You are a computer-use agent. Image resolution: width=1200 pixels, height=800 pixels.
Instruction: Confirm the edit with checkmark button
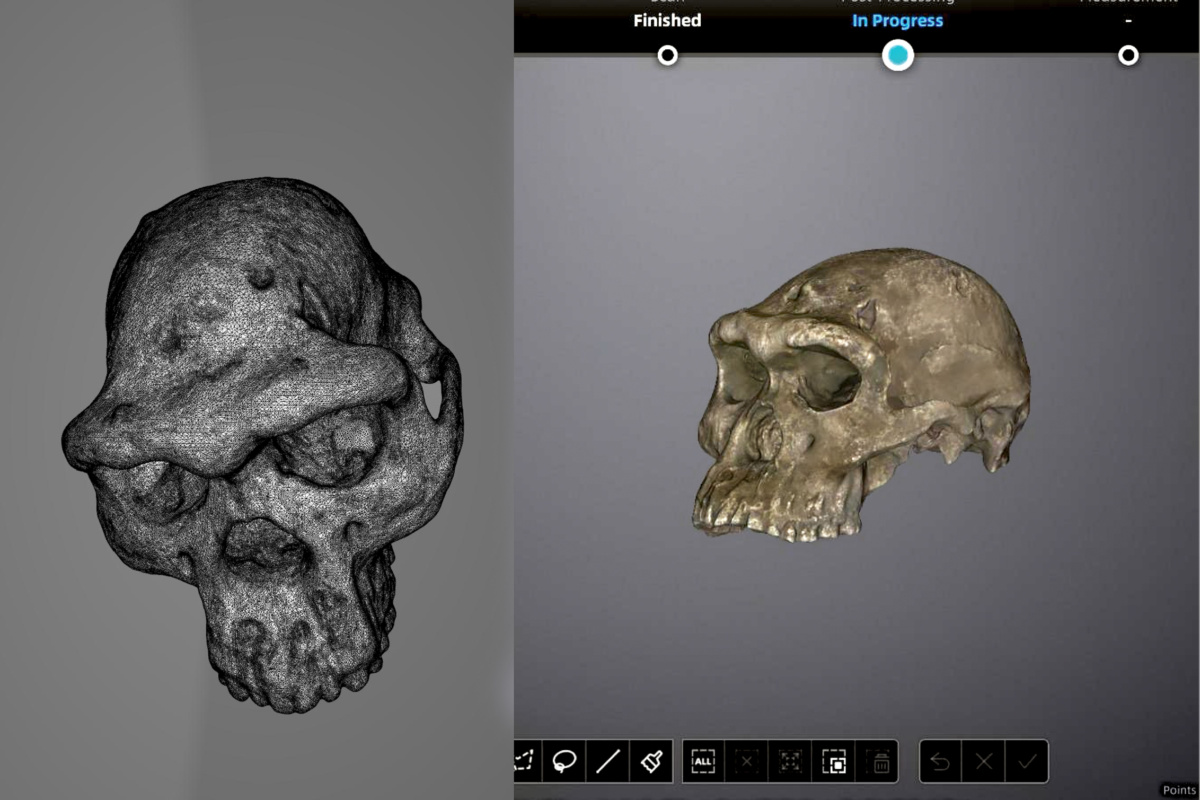(1027, 762)
